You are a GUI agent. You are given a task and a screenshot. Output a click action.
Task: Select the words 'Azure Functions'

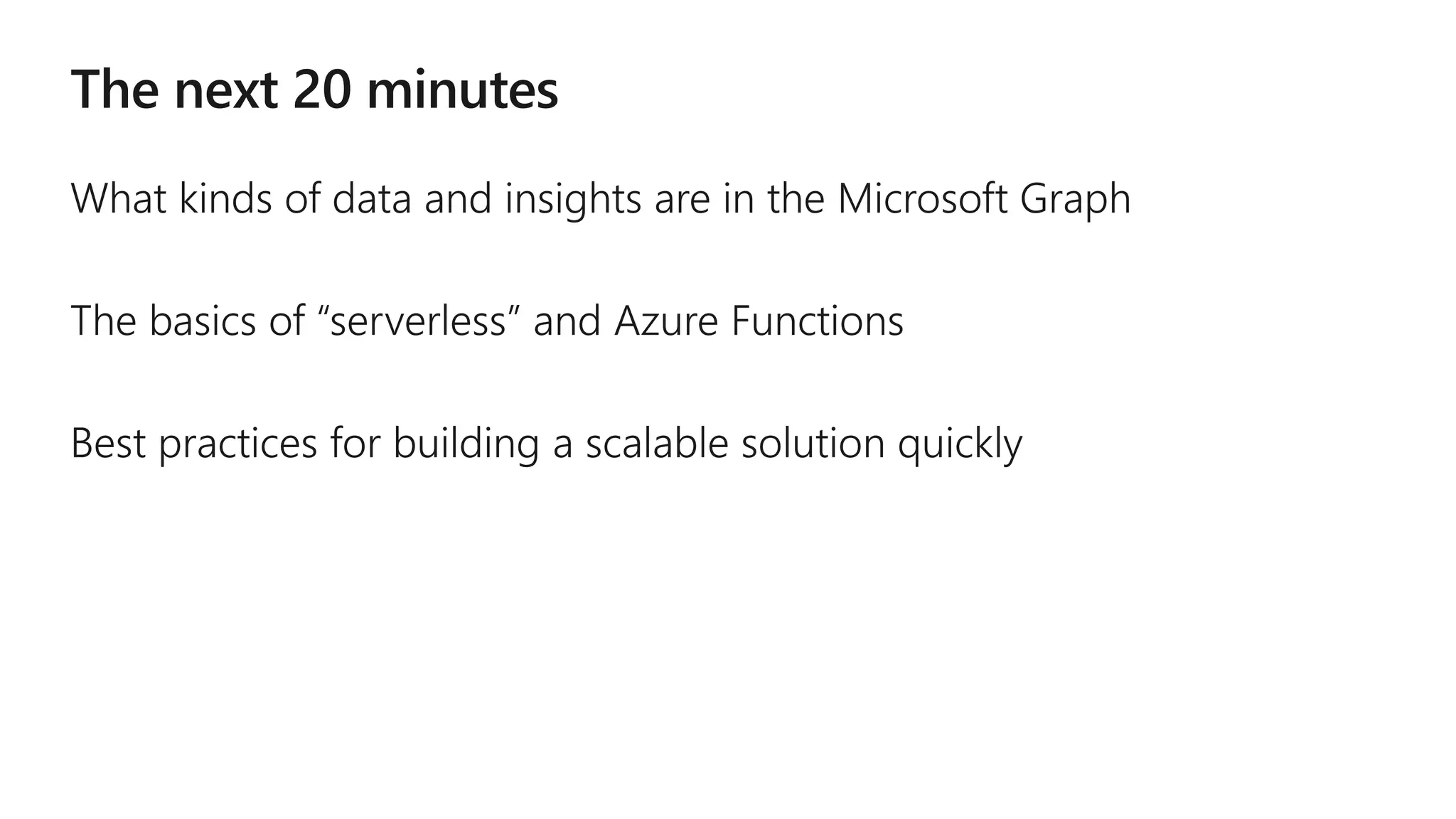pos(759,321)
